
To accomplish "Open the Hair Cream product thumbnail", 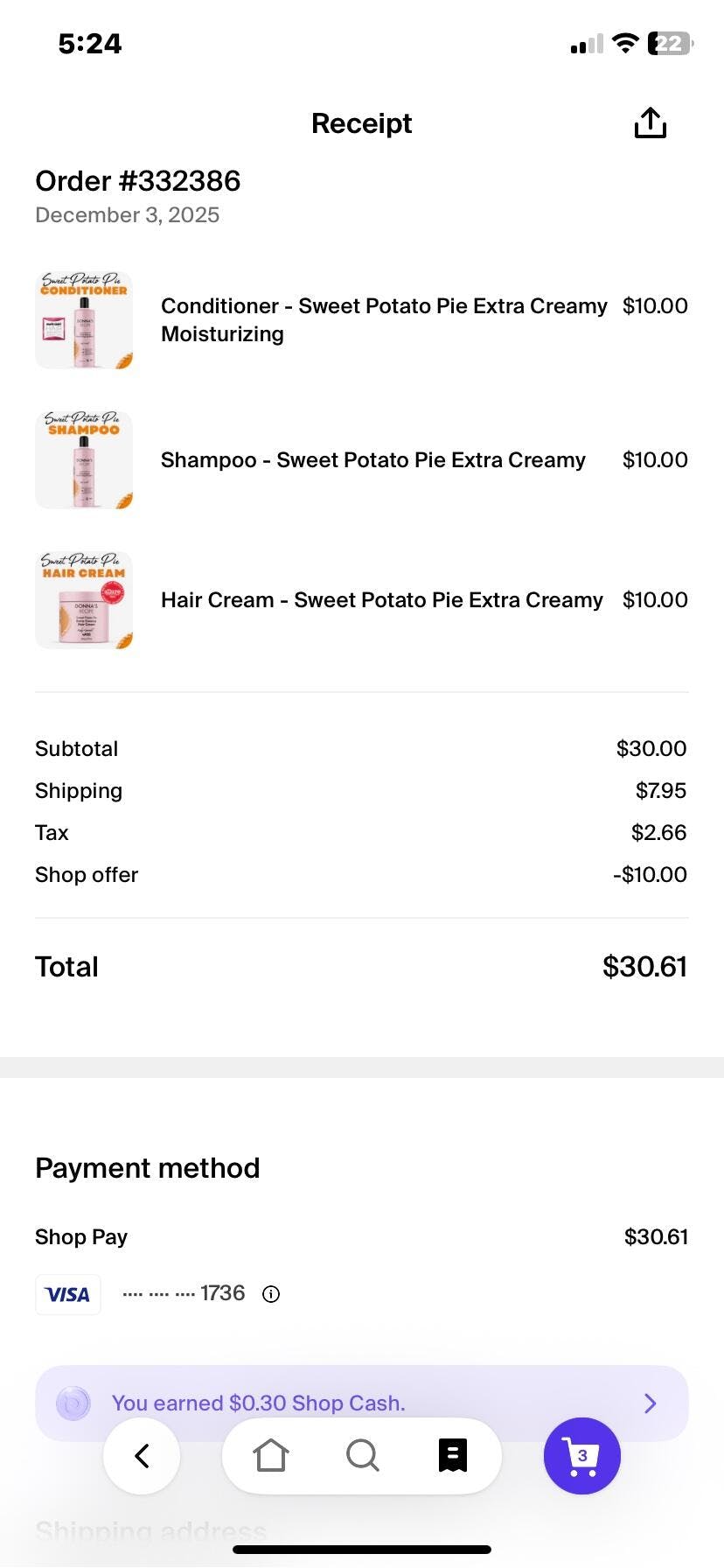I will point(84,600).
